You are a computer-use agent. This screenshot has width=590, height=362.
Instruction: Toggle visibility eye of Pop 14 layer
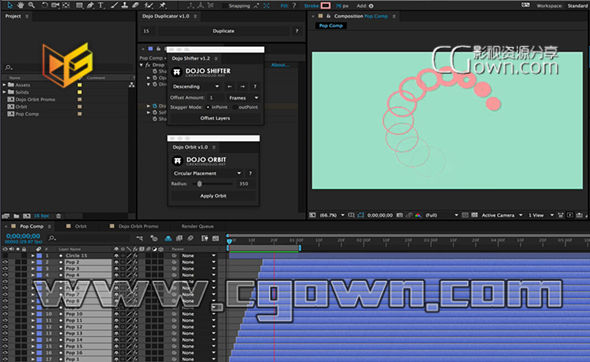[5, 340]
